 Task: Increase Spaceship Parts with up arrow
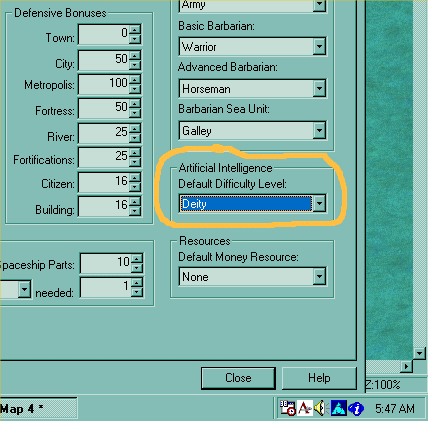click(x=137, y=259)
